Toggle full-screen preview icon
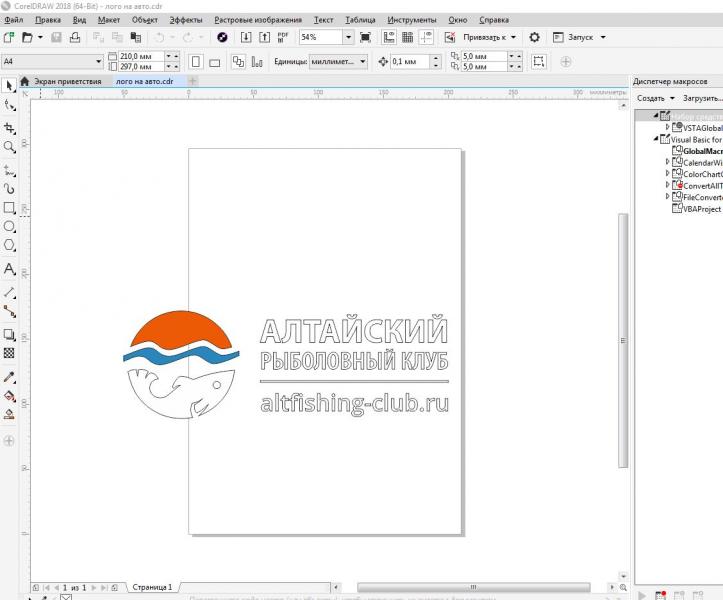This screenshot has height=600, width=723. point(365,37)
